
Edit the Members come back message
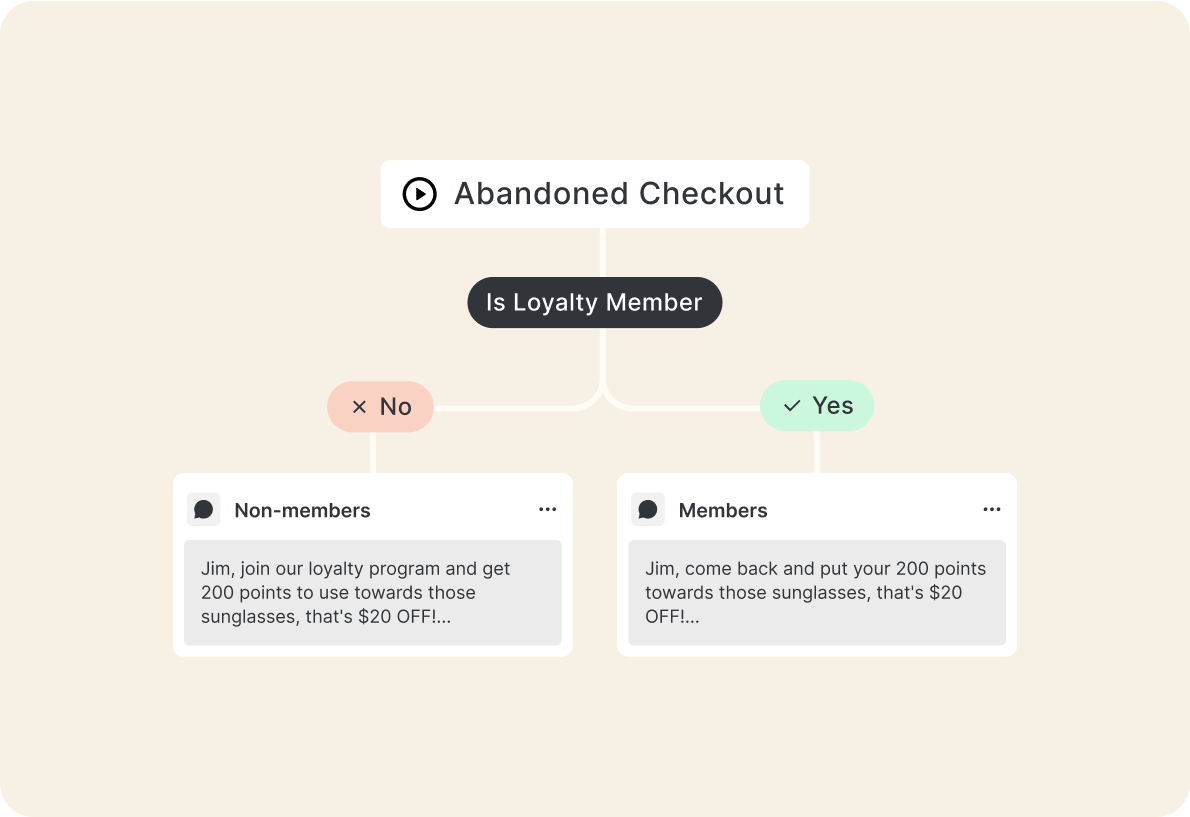click(x=817, y=592)
